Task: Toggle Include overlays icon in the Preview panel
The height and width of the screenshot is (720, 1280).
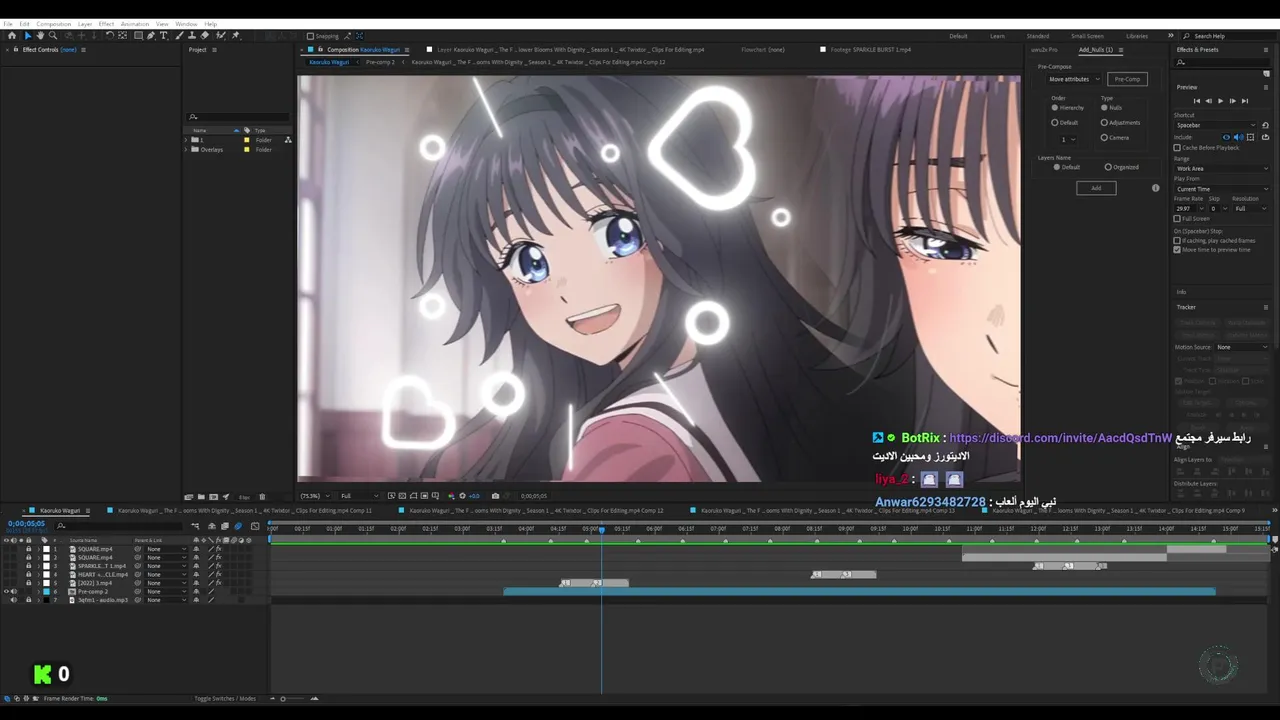Action: coord(1250,137)
